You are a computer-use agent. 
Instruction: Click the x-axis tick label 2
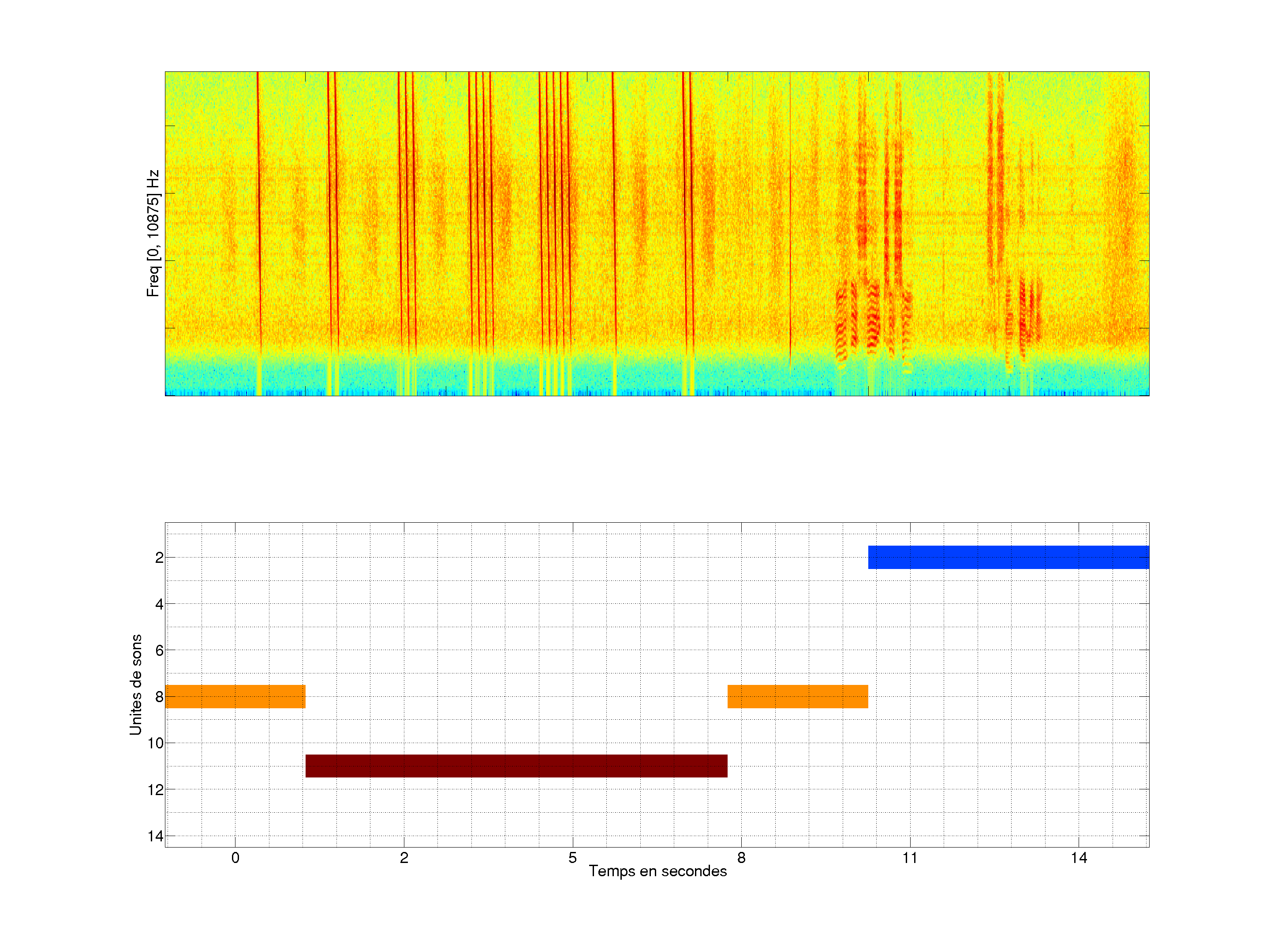pyautogui.click(x=404, y=858)
